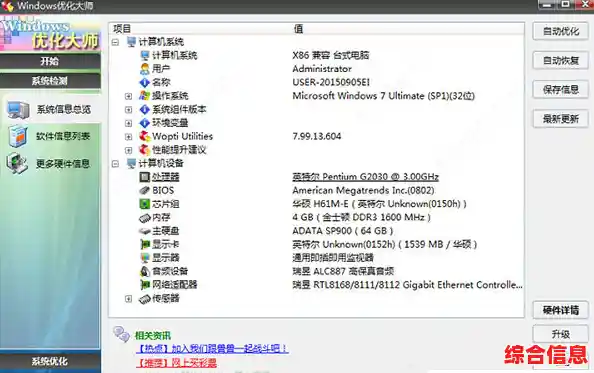Screen dimensions: 594x373
Task: Click the sensor icon beside 传感器
Action: 144,299
